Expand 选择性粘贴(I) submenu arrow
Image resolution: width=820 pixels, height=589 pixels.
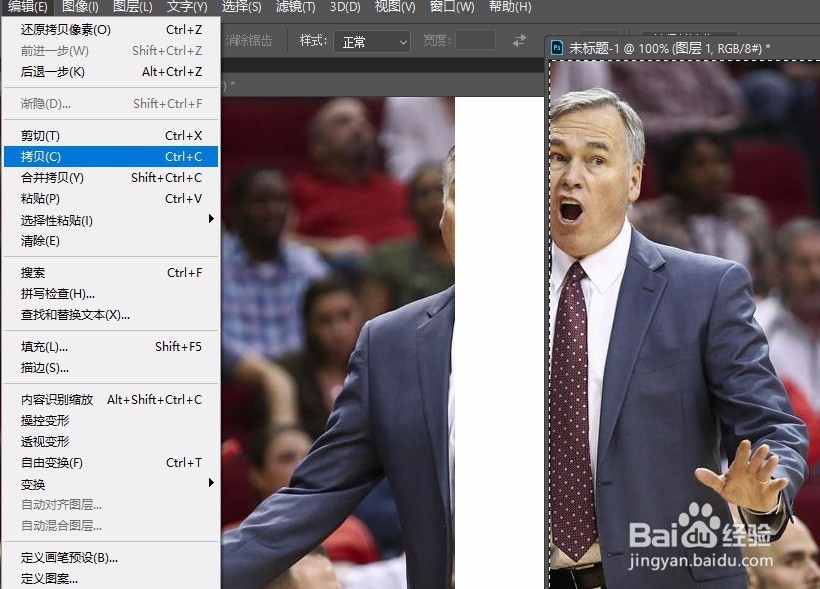(211, 219)
